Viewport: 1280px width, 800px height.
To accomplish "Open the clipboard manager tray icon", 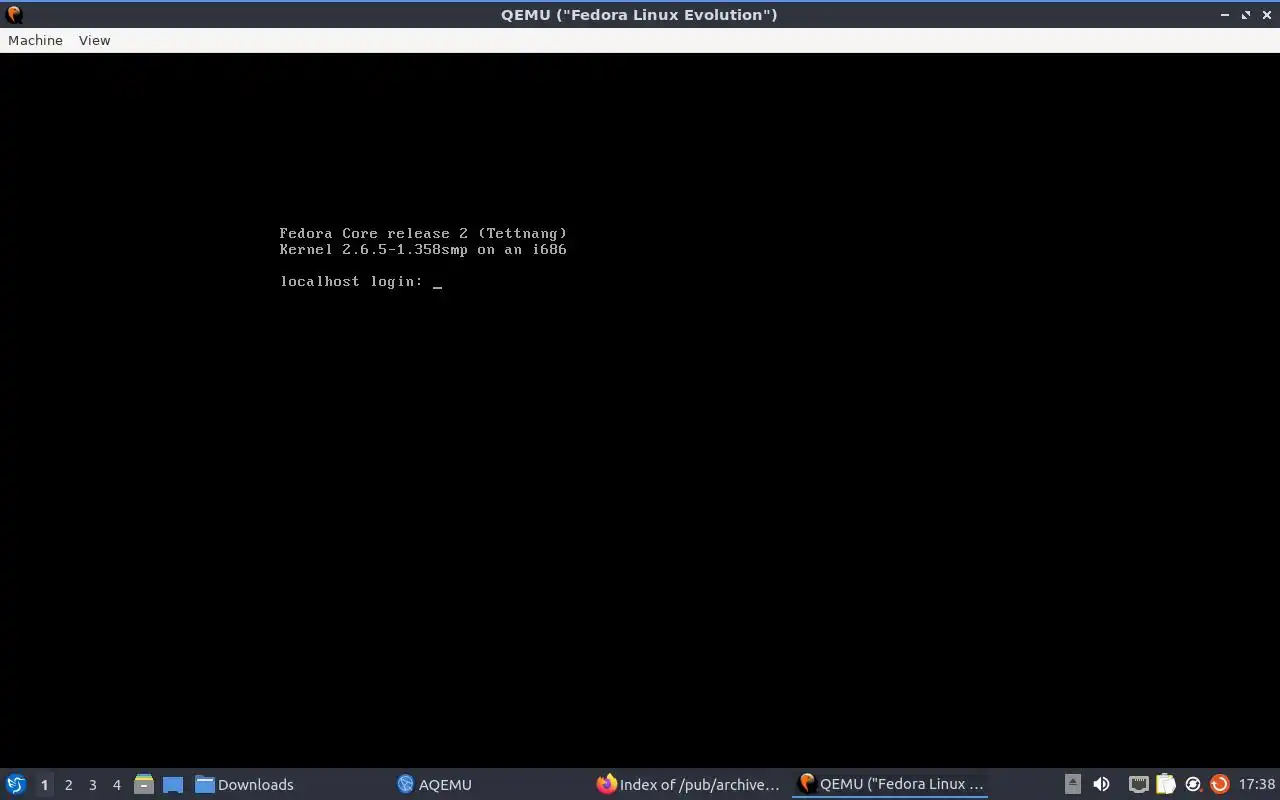I will [1165, 784].
